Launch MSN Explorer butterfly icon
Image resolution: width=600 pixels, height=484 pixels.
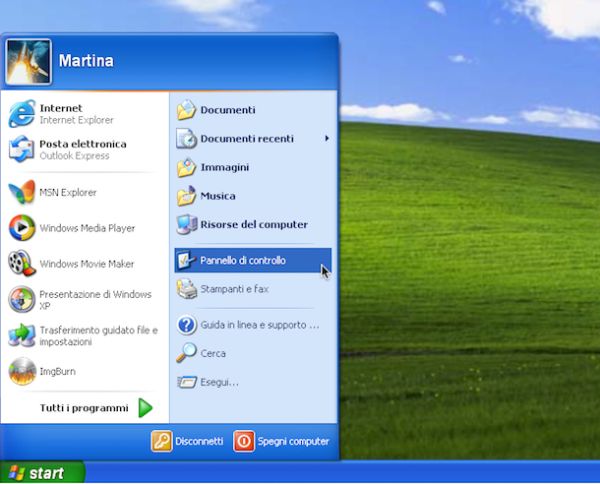[x=22, y=192]
